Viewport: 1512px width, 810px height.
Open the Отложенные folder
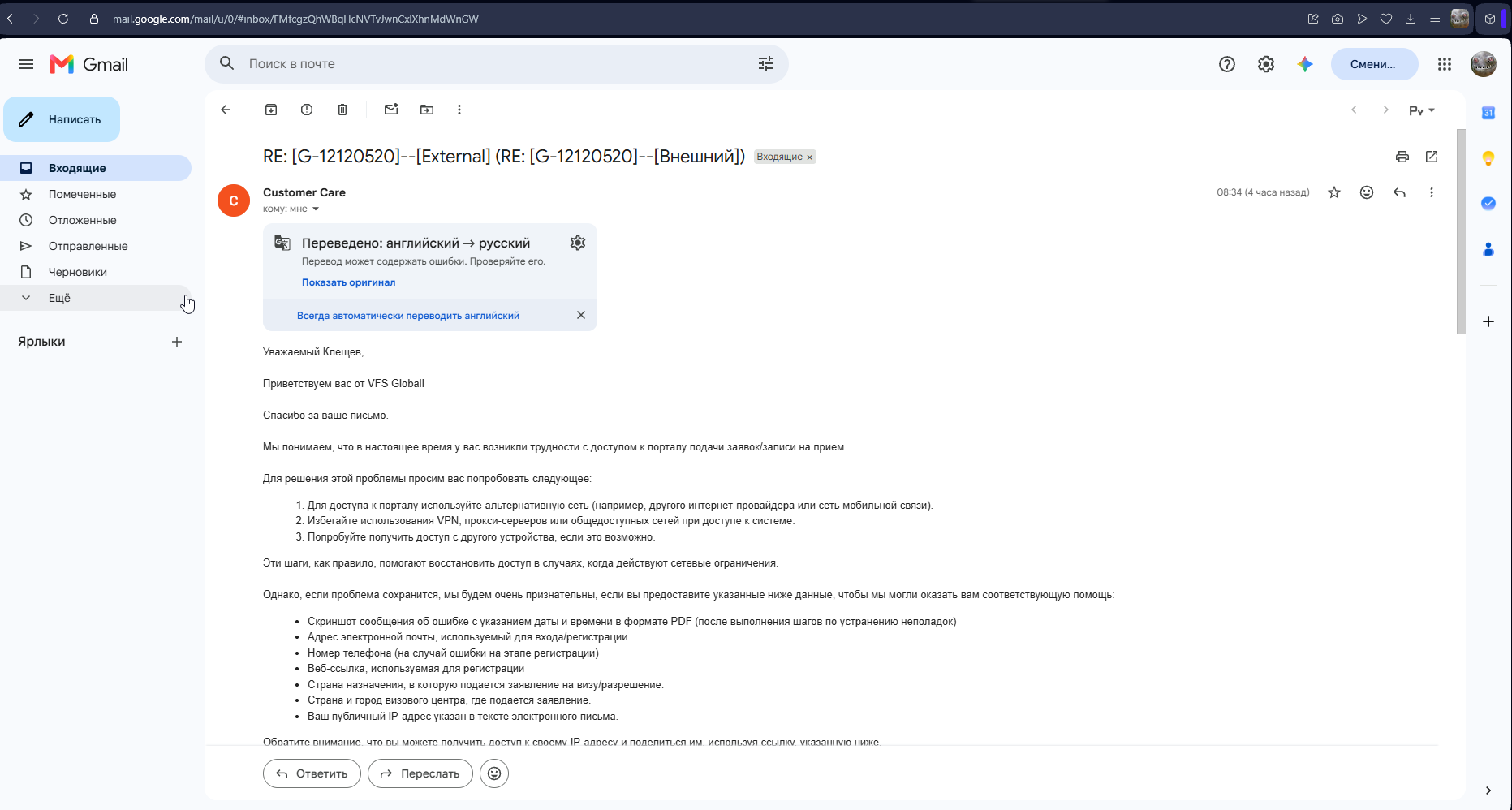(x=96, y=220)
